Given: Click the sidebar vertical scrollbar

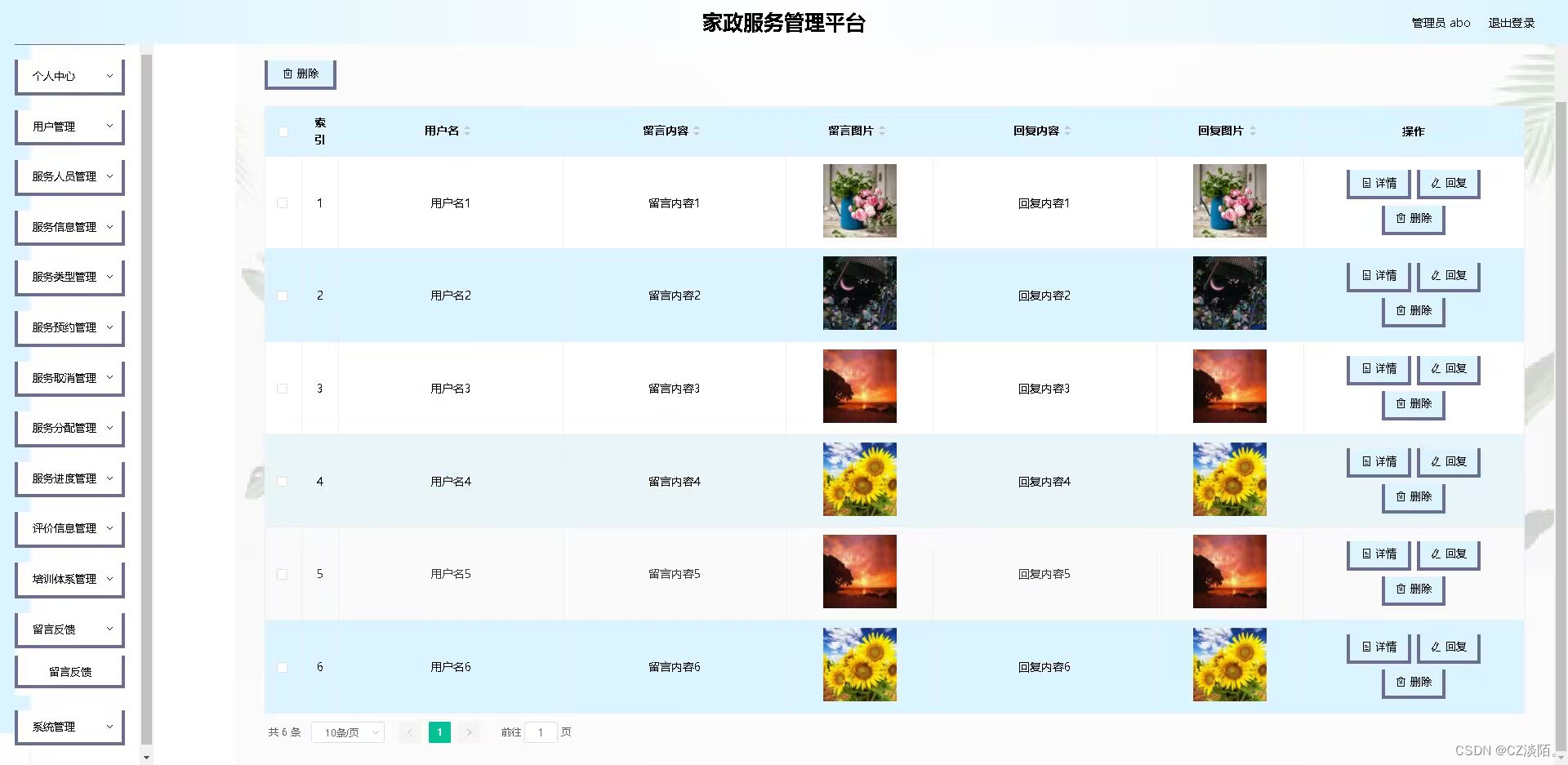Looking at the screenshot, I should point(147,400).
